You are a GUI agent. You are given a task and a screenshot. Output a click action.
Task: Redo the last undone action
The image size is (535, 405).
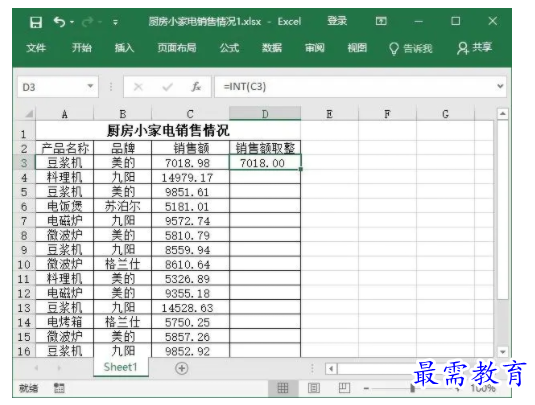(87, 22)
